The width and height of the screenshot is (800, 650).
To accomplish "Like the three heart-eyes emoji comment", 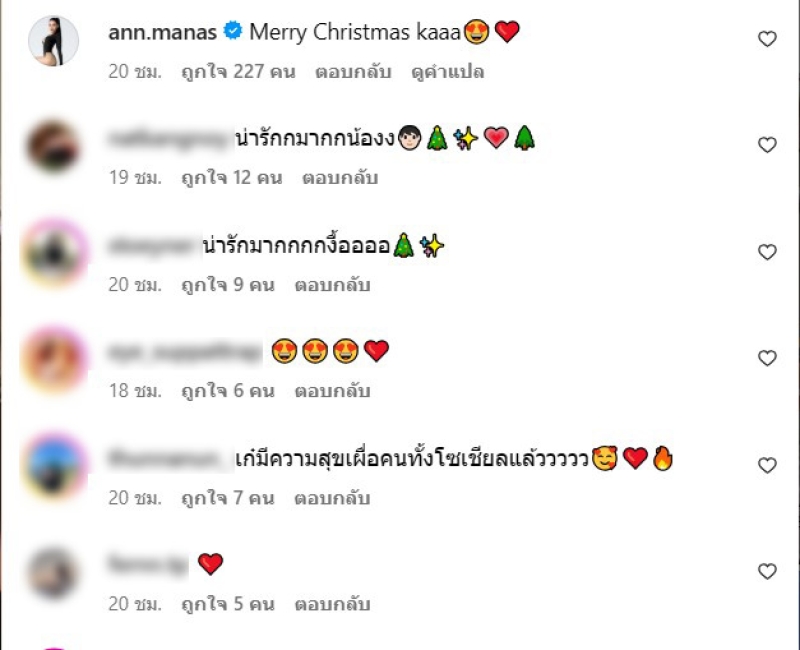I will (x=767, y=358).
